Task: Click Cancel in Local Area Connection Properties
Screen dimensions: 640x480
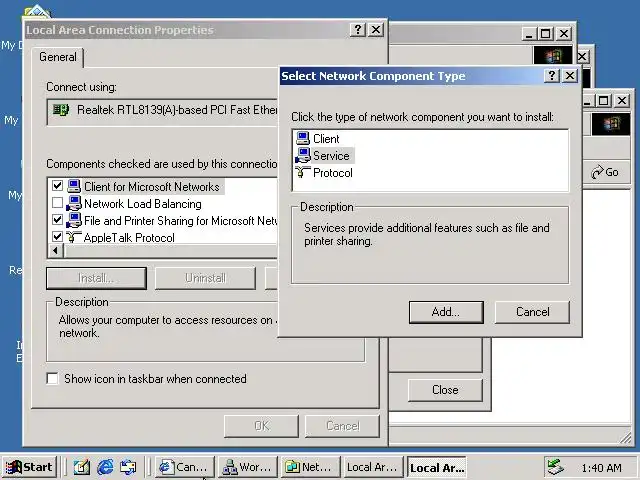Action: pos(342,426)
